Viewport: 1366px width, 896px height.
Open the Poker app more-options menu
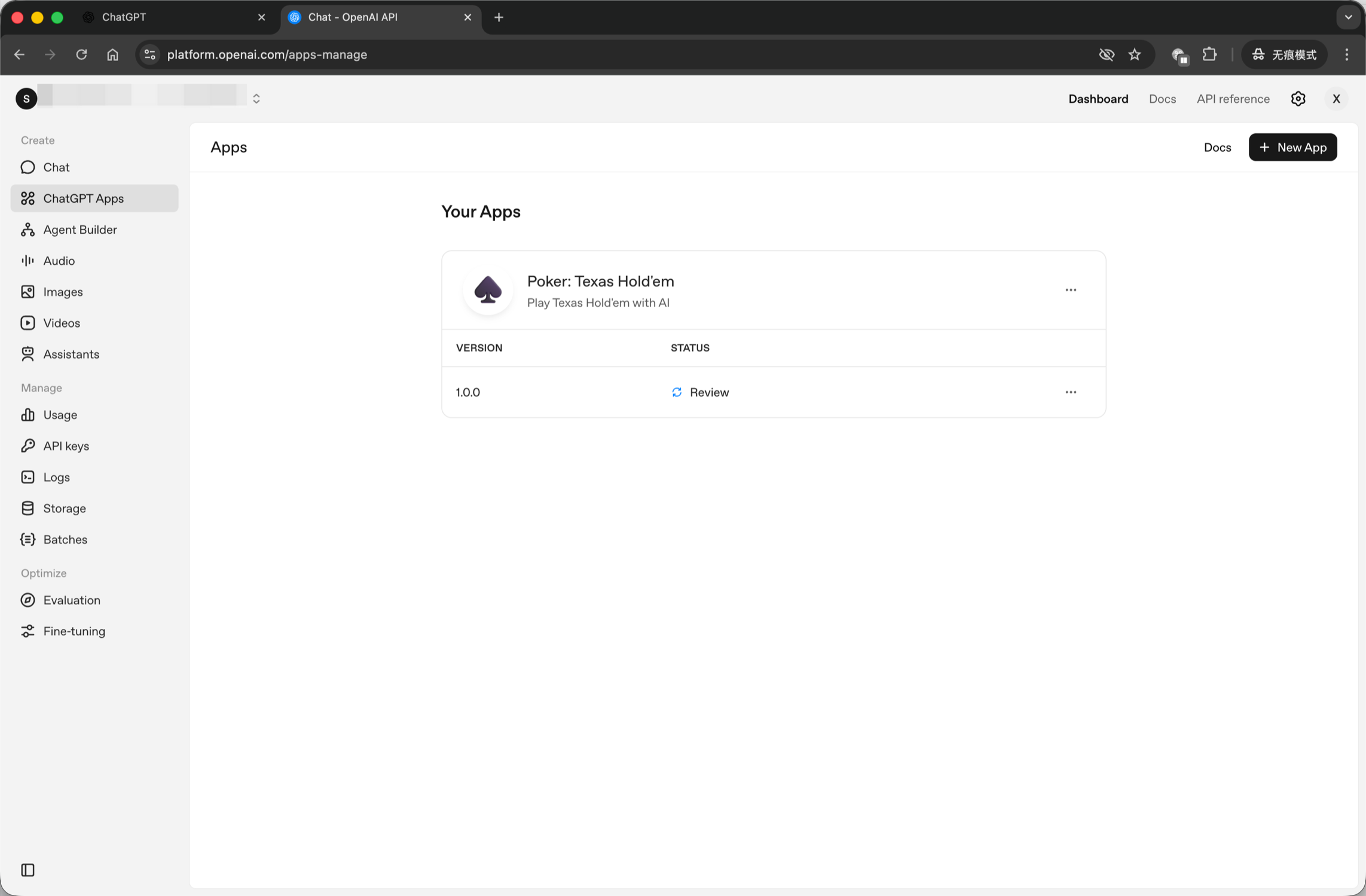pyautogui.click(x=1070, y=290)
